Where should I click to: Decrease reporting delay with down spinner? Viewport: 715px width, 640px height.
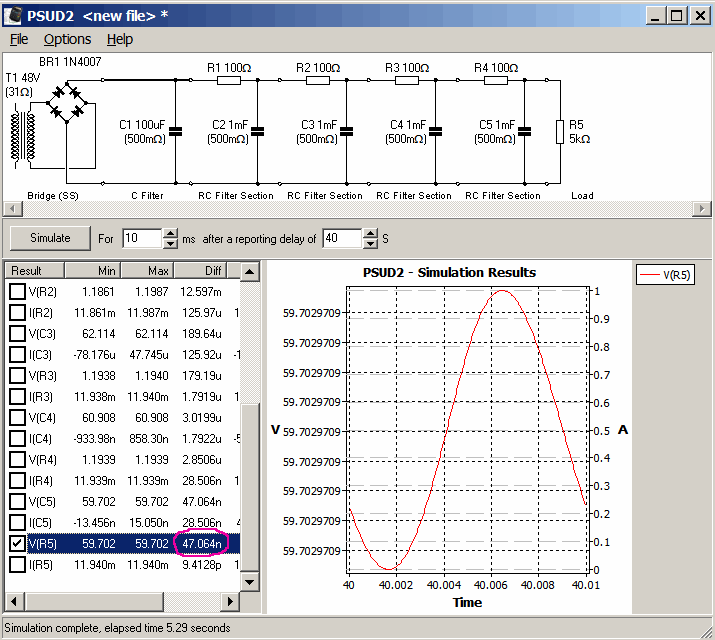(x=370, y=243)
